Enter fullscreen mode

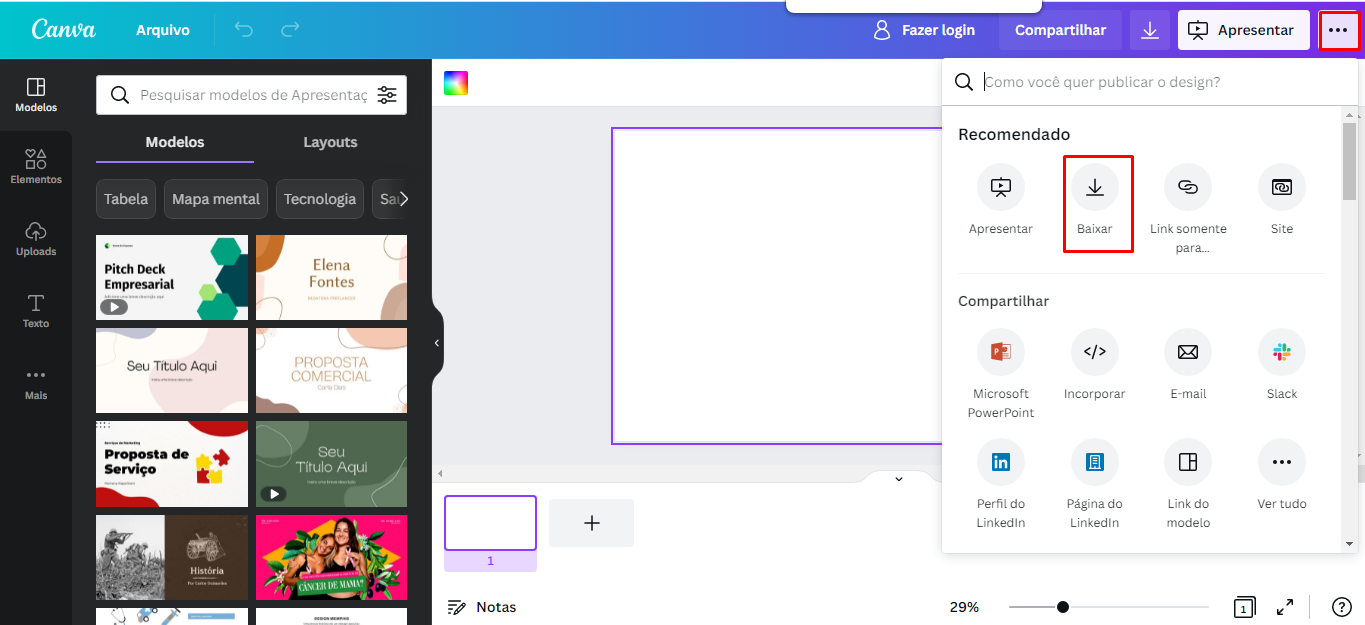(x=1286, y=607)
